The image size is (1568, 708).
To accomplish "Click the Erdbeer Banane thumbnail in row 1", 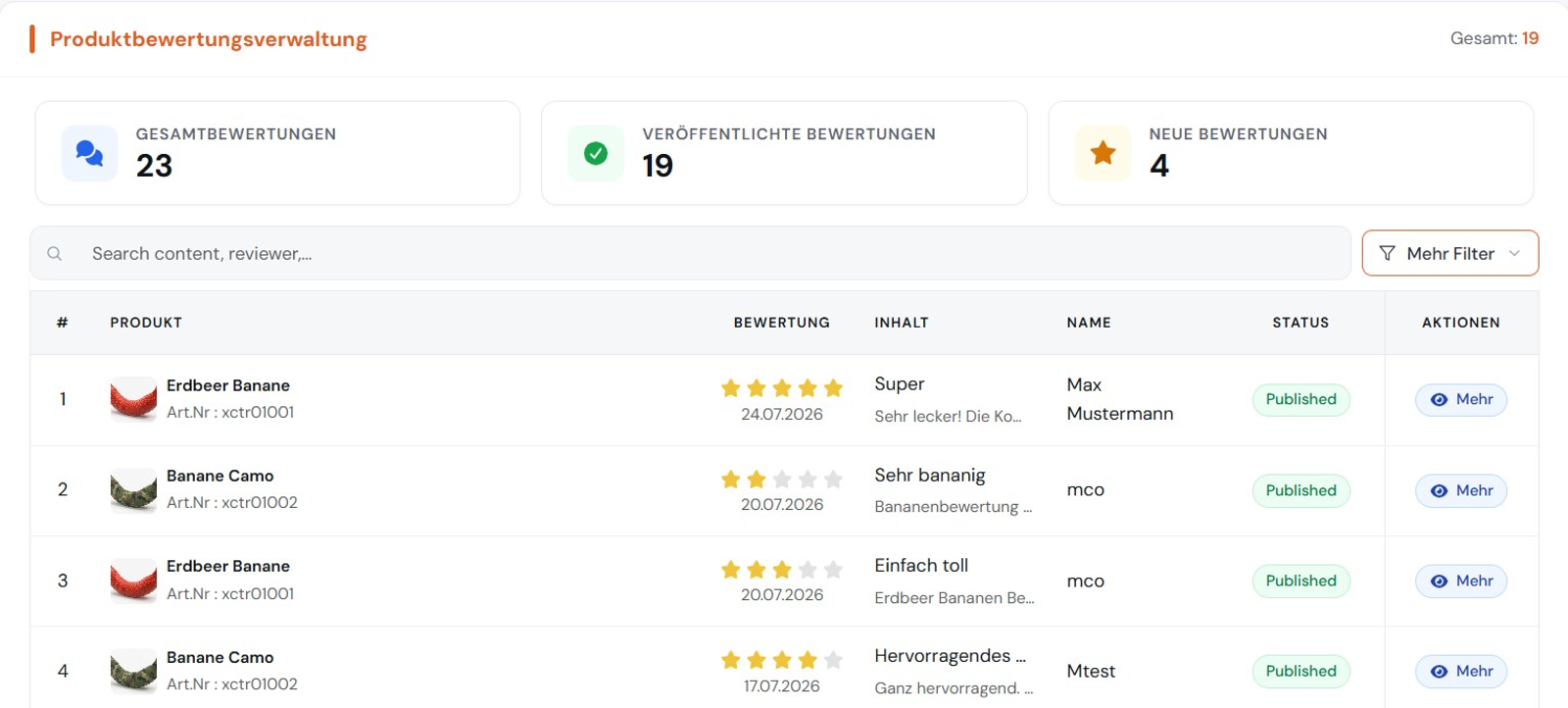I will click(133, 399).
